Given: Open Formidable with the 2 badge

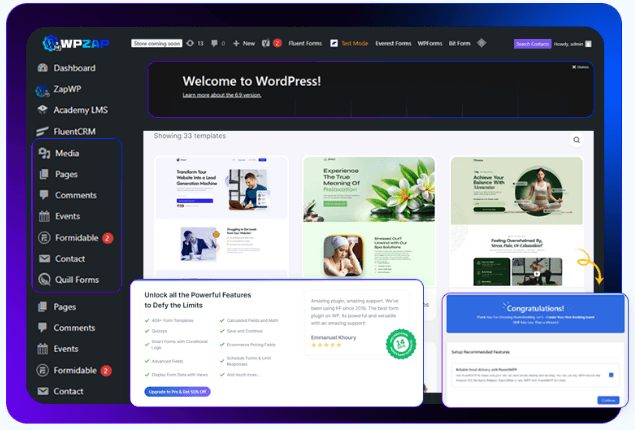Looking at the screenshot, I should [x=76, y=238].
